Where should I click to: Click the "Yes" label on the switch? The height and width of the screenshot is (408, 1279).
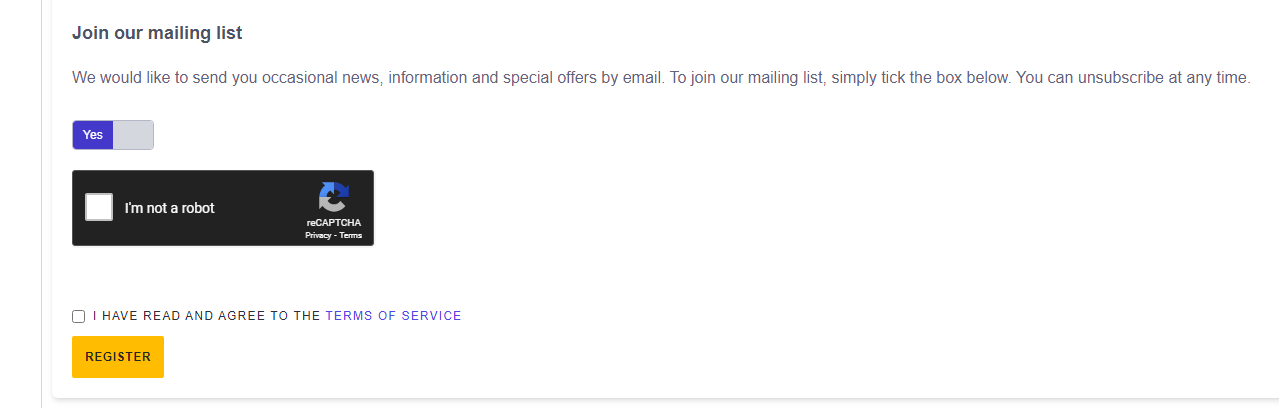click(x=93, y=135)
